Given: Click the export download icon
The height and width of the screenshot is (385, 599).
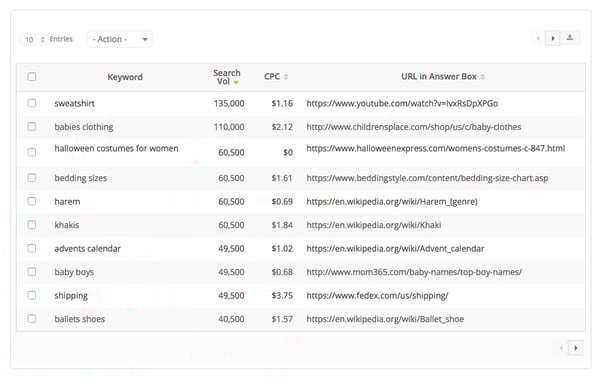Looking at the screenshot, I should click(570, 38).
